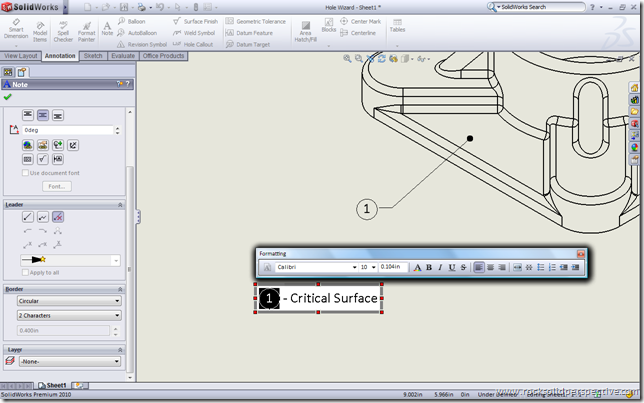Screen dimensions: 644x403
Task: Collapse the Border section
Action: tap(120, 289)
